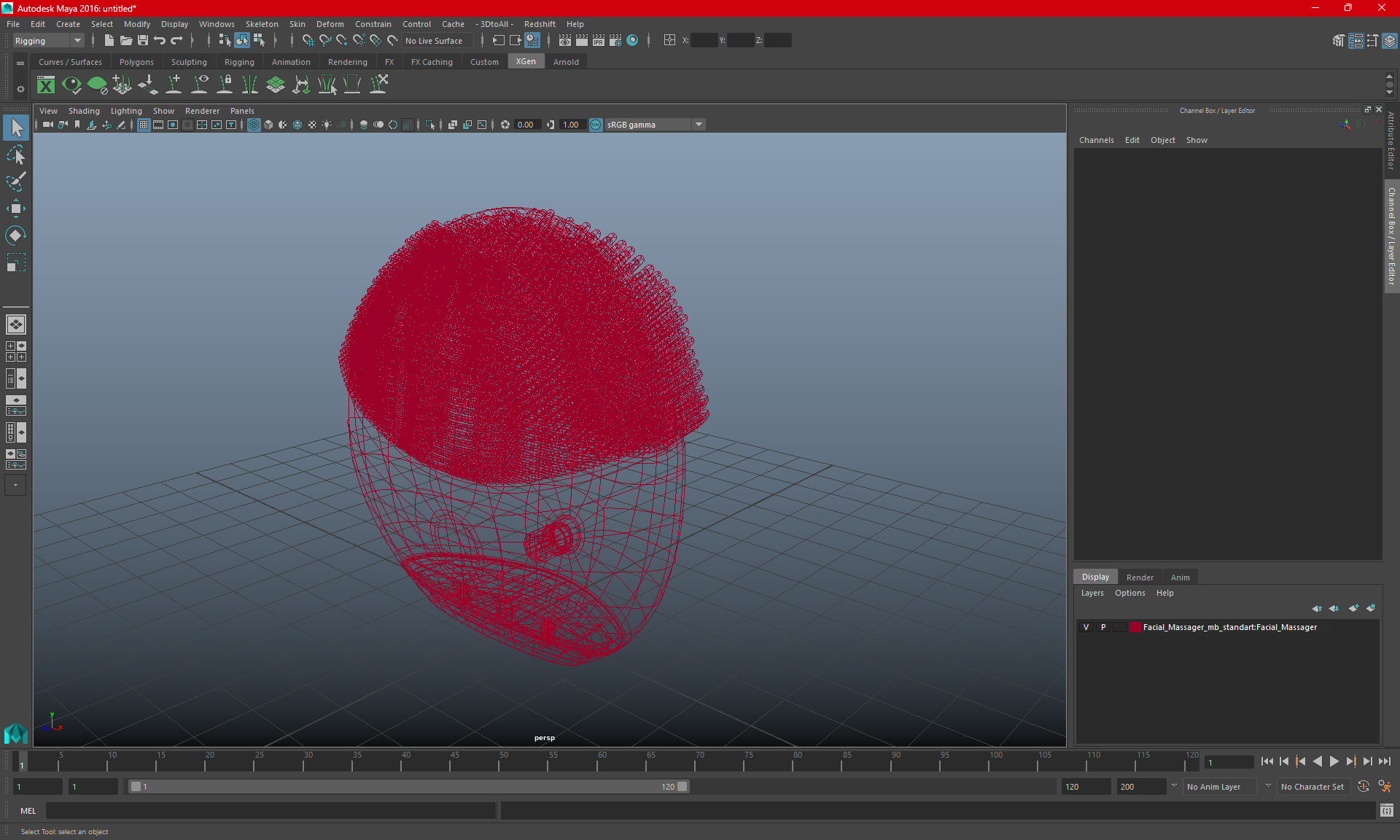
Task: Go to the start of playback range
Action: (1267, 761)
